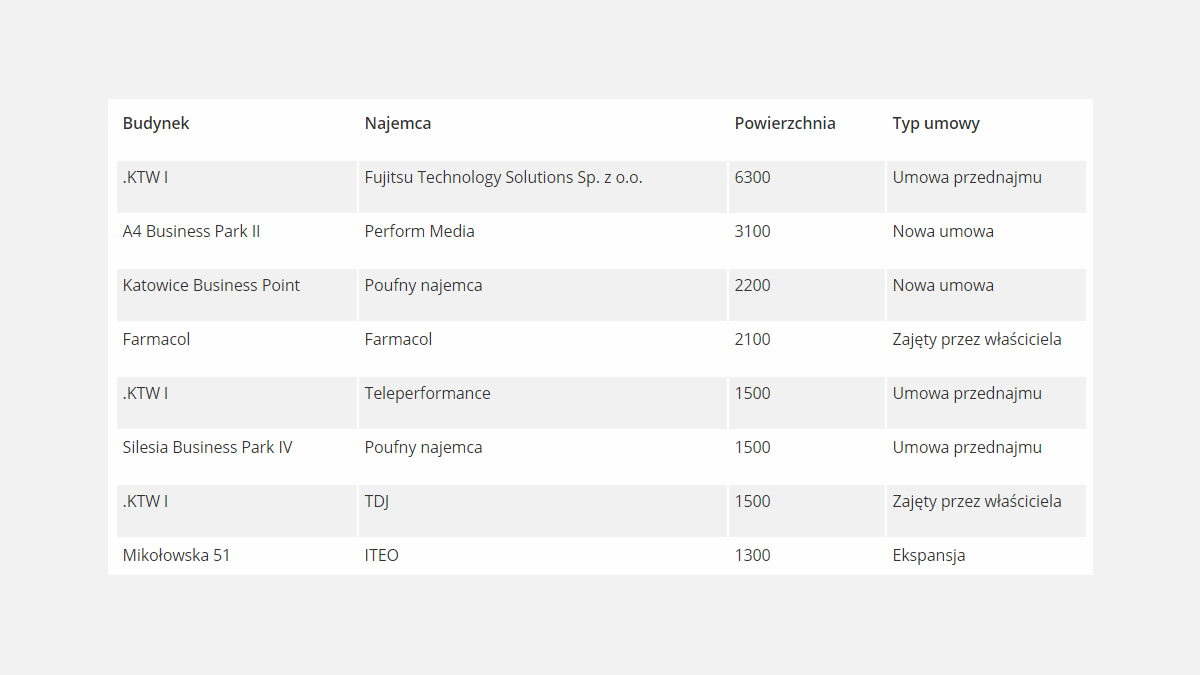Click the Typ umowy column header

[936, 124]
